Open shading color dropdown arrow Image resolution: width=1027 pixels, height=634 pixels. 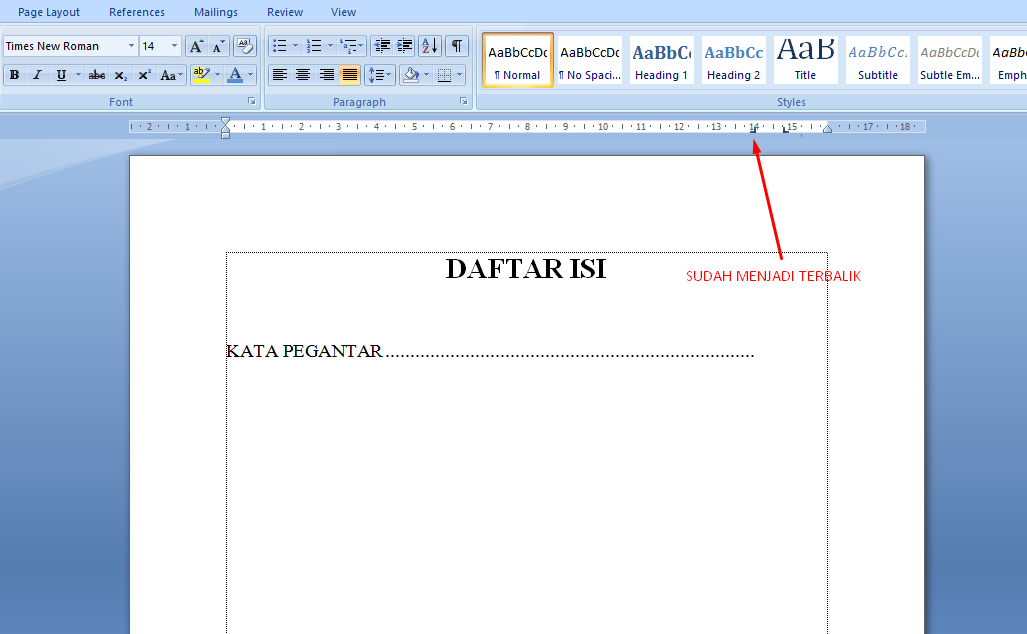point(427,75)
